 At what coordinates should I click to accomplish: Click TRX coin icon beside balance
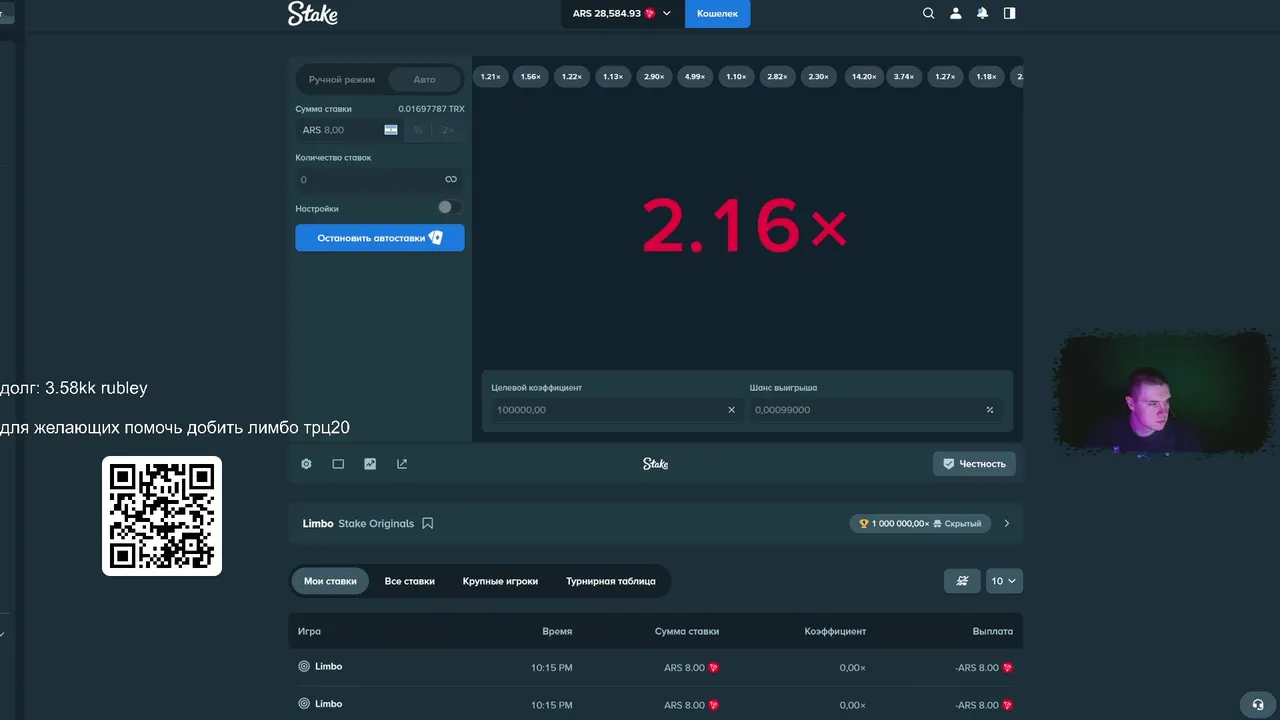point(650,14)
